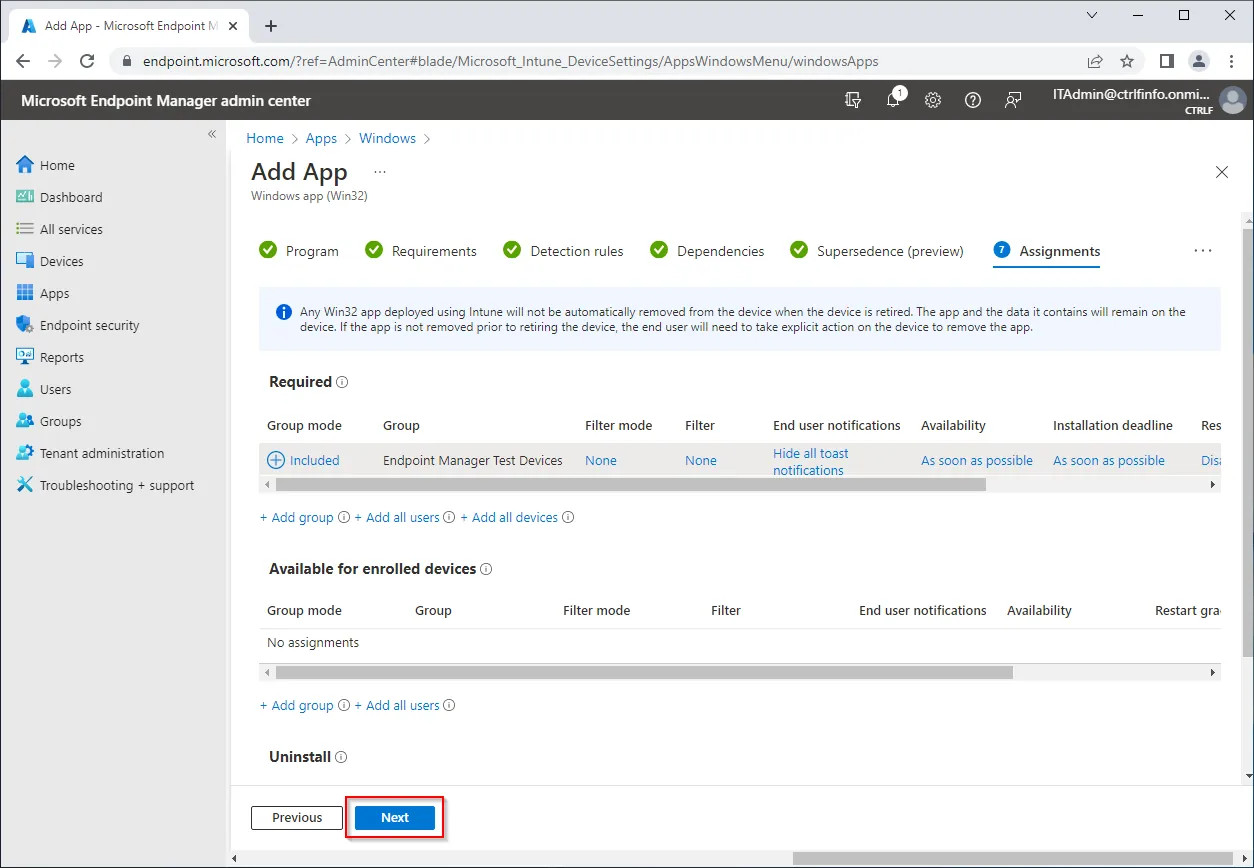1254x868 pixels.
Task: Switch to the Requirements wizard step
Action: [x=421, y=251]
